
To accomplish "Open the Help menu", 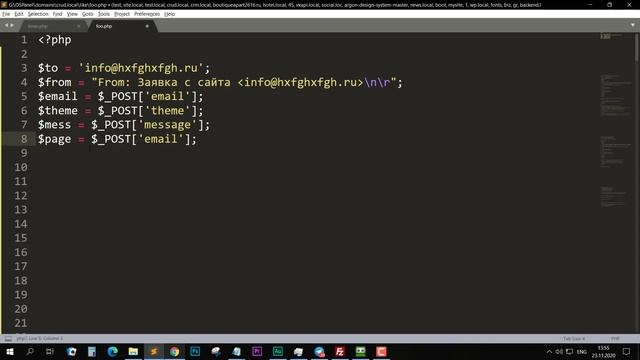I will point(169,14).
